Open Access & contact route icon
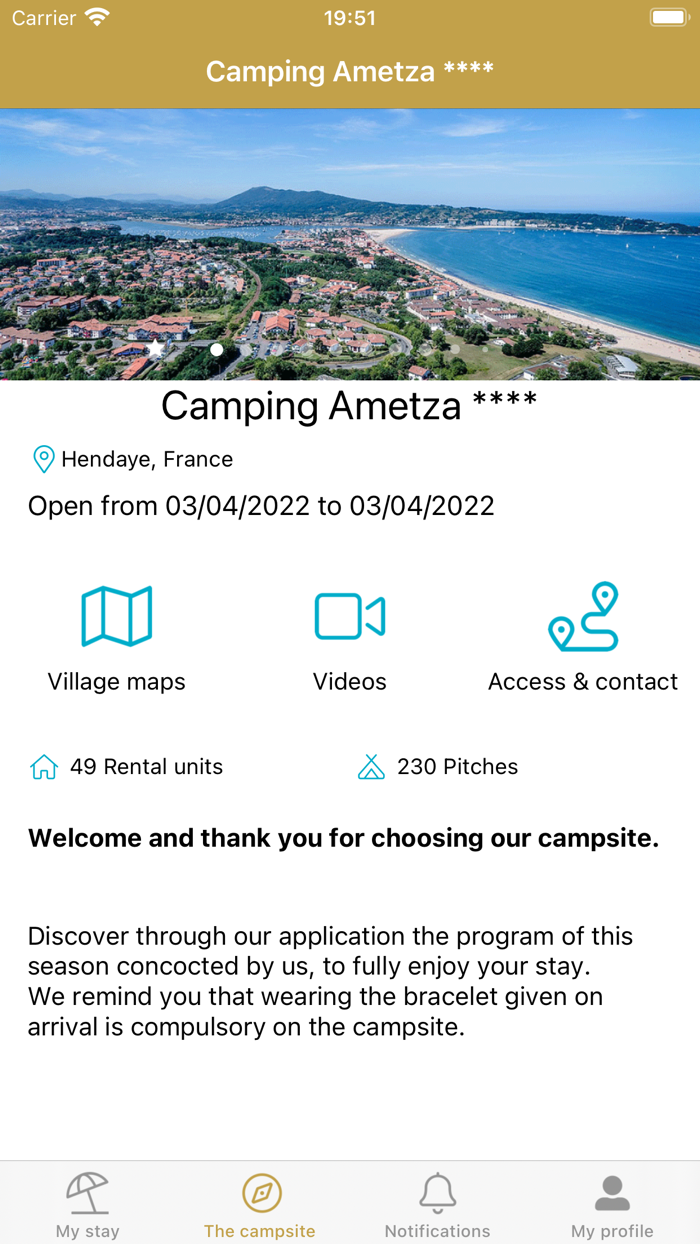This screenshot has width=700, height=1244. pyautogui.click(x=583, y=615)
